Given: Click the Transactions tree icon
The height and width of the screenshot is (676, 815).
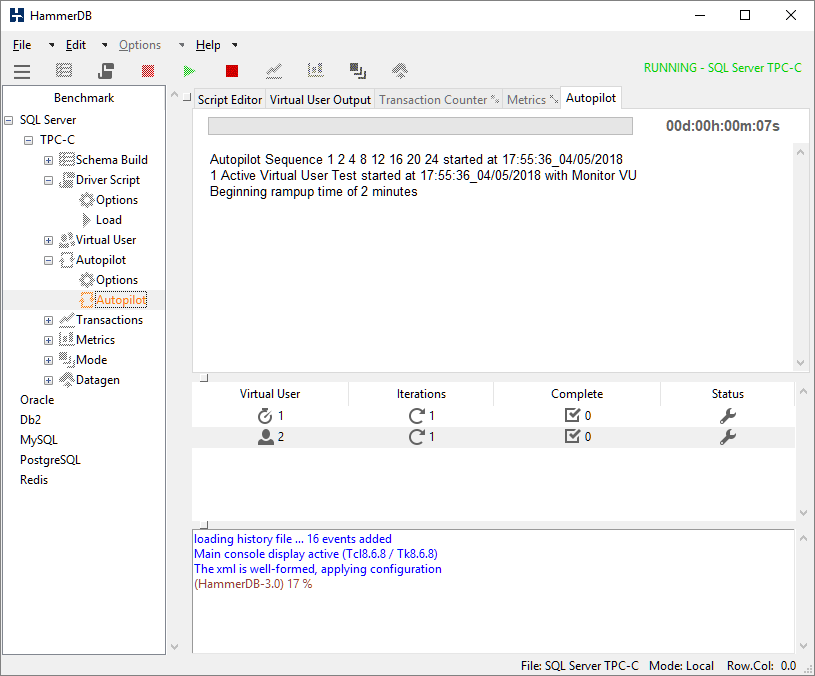Looking at the screenshot, I should [x=67, y=320].
